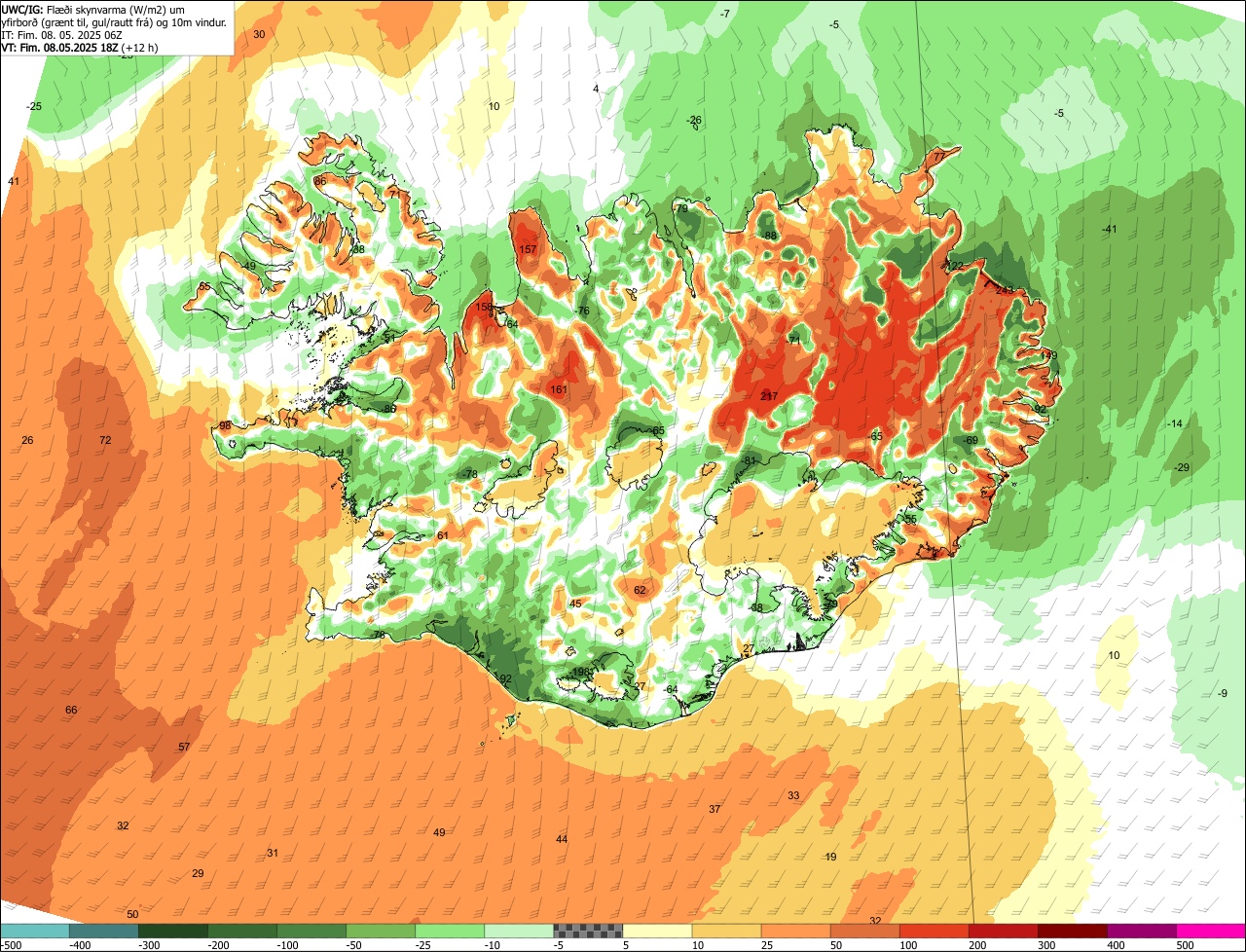This screenshot has width=1246, height=952.
Task: Click the teal -500 to -400 legend swatch
Action: [35, 931]
